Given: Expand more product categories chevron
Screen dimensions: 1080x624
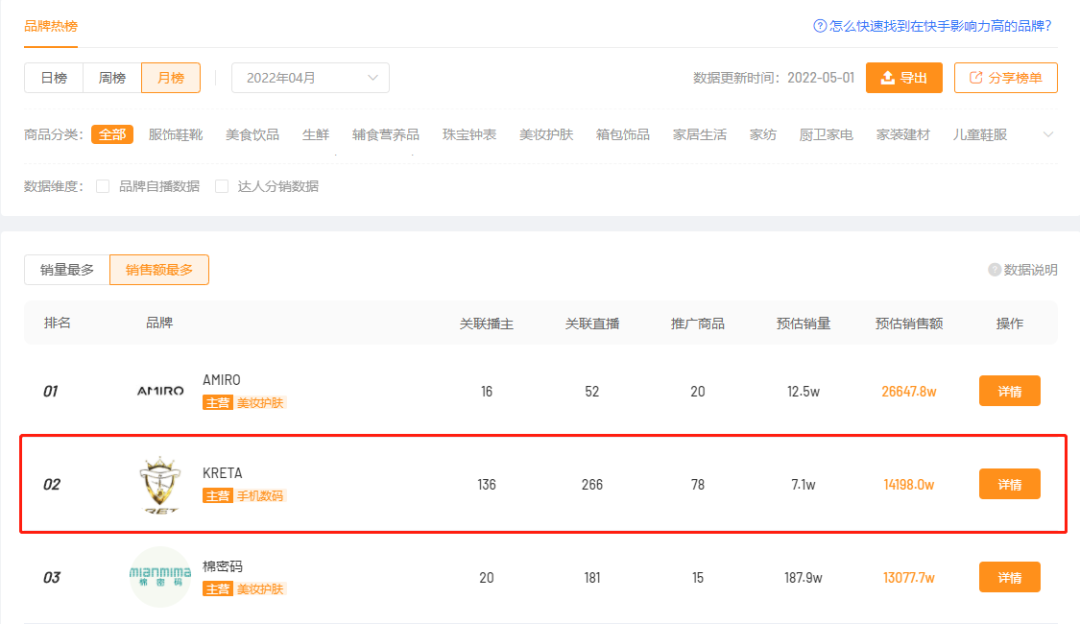Looking at the screenshot, I should coord(1048,135).
